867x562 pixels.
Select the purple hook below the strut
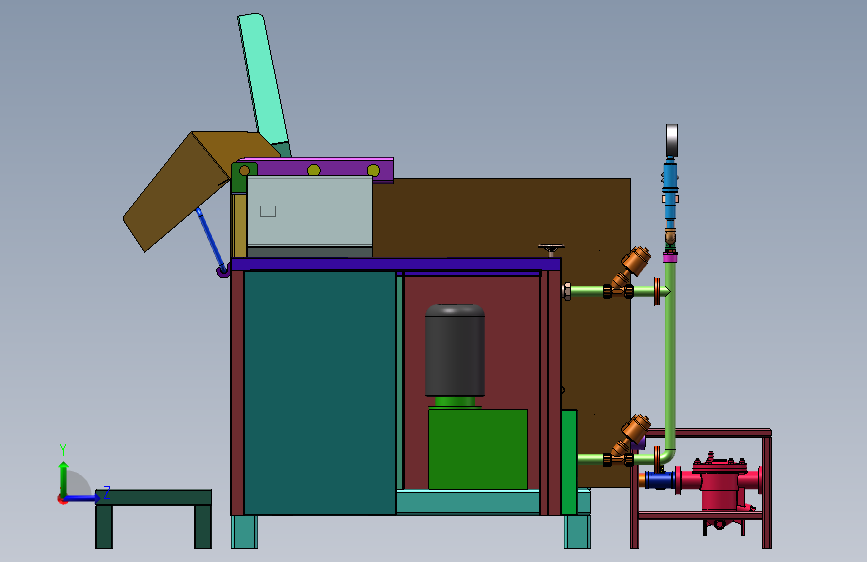pos(223,271)
